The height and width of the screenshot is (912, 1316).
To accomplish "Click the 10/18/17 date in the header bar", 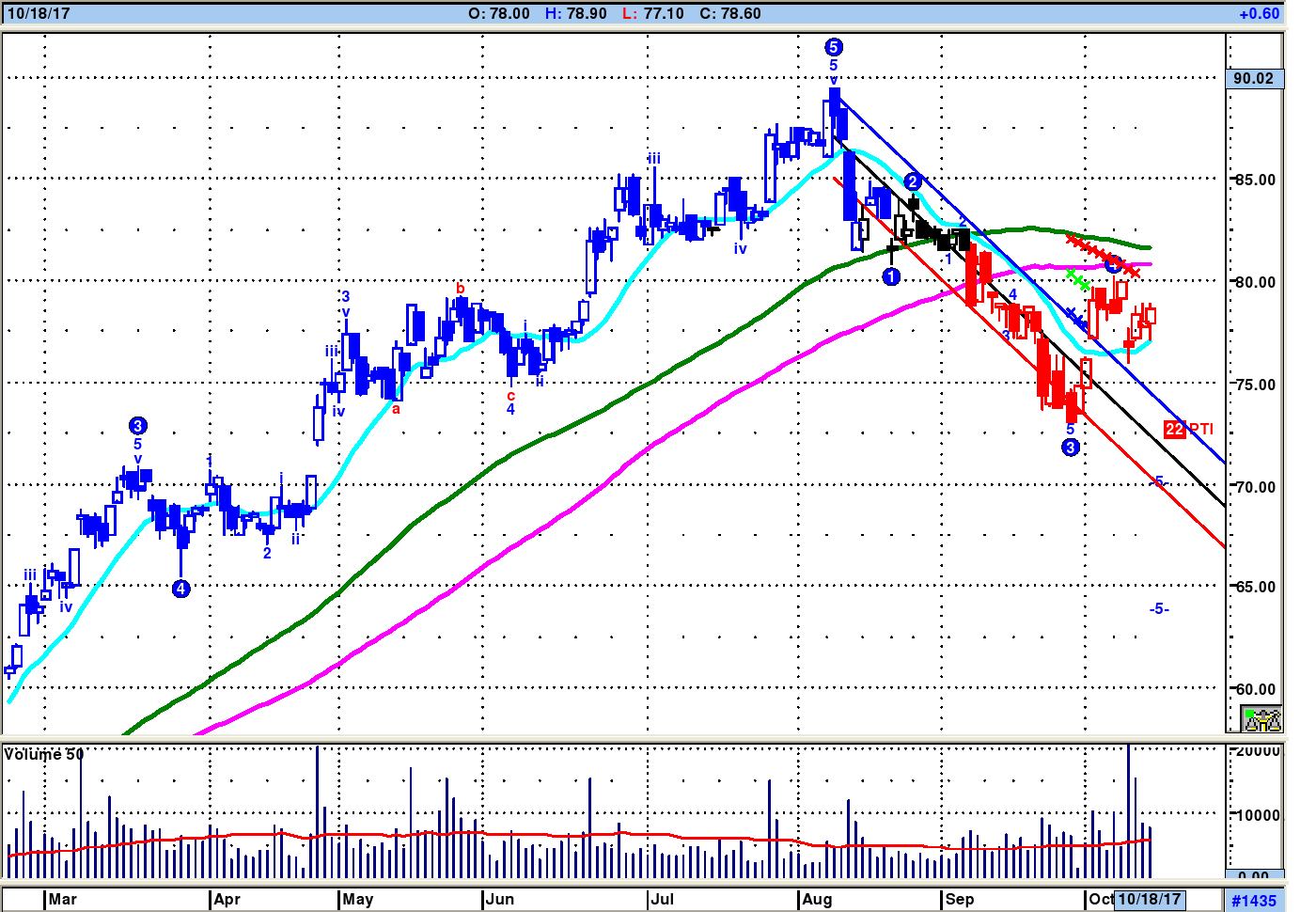I will tap(39, 13).
